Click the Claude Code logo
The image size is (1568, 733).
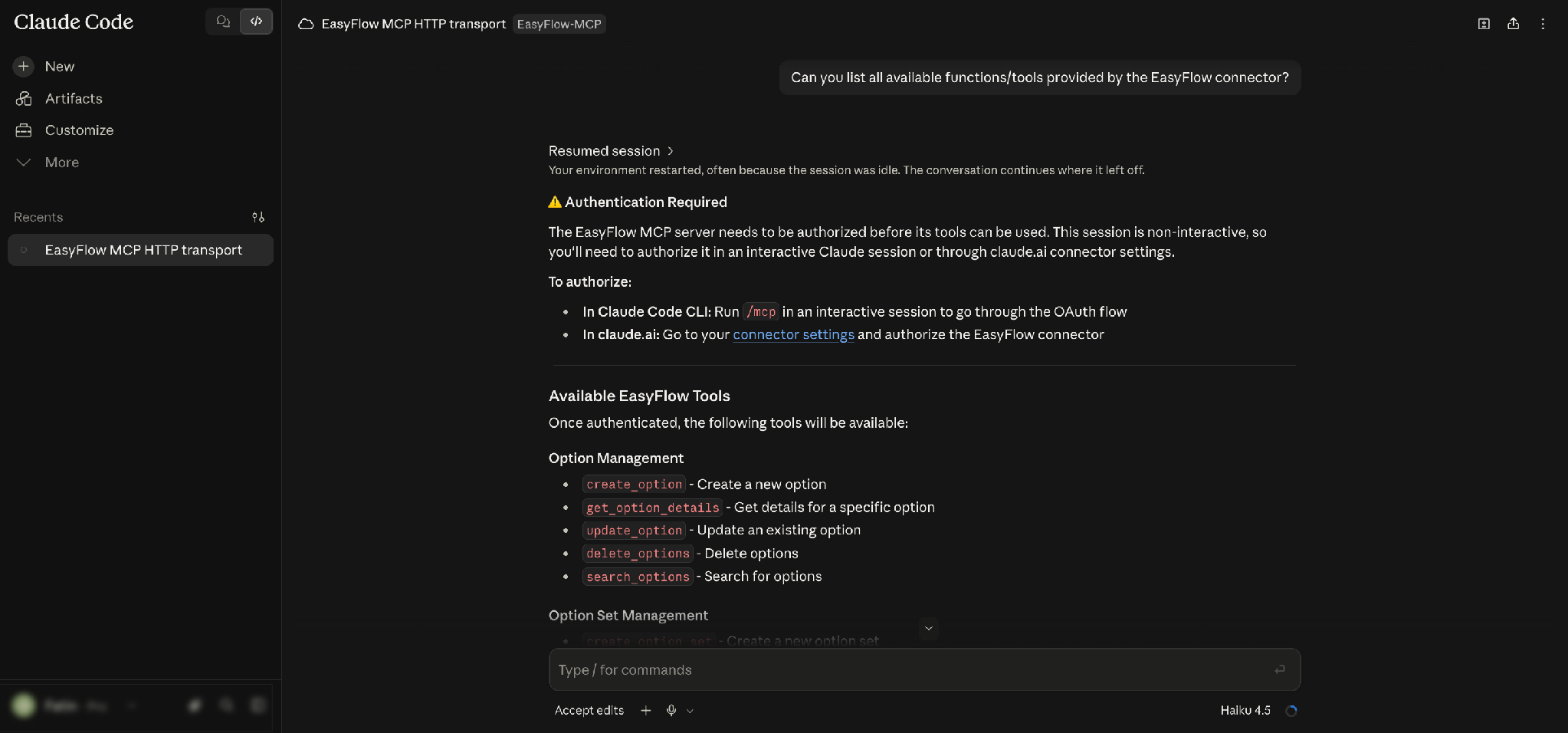coord(74,22)
